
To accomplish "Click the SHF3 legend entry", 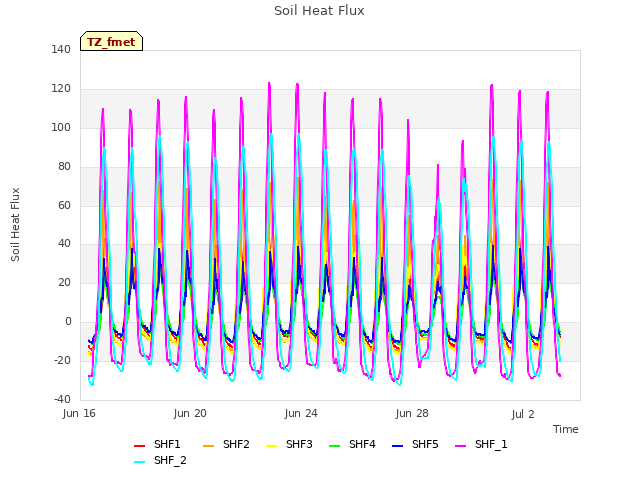I will pos(289,444).
